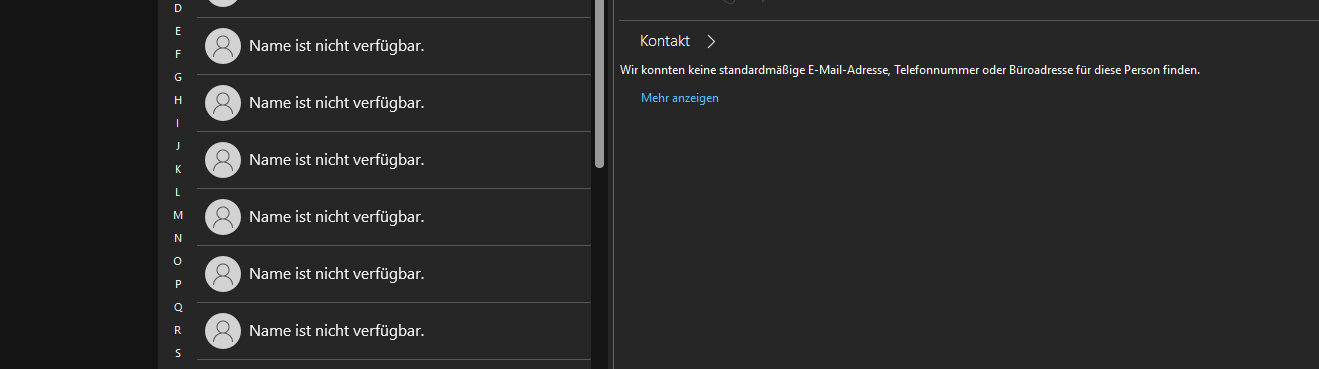Jump to letter E in the alphabet index

[178, 31]
